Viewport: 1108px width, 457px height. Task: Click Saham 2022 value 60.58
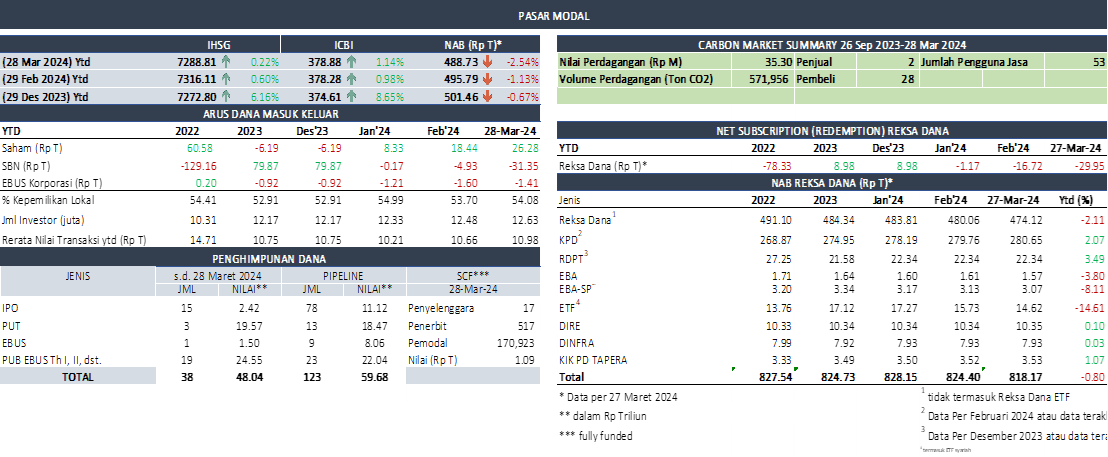(199, 148)
